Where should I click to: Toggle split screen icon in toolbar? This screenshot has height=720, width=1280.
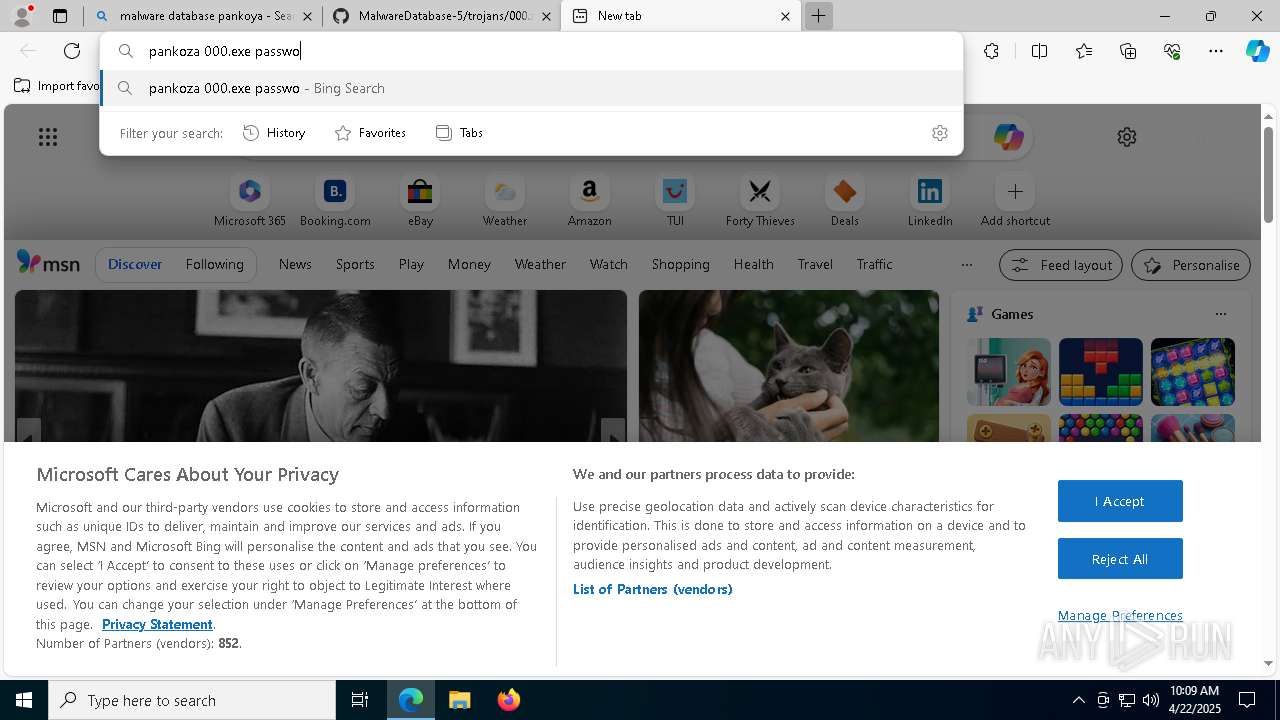pyautogui.click(x=1039, y=51)
